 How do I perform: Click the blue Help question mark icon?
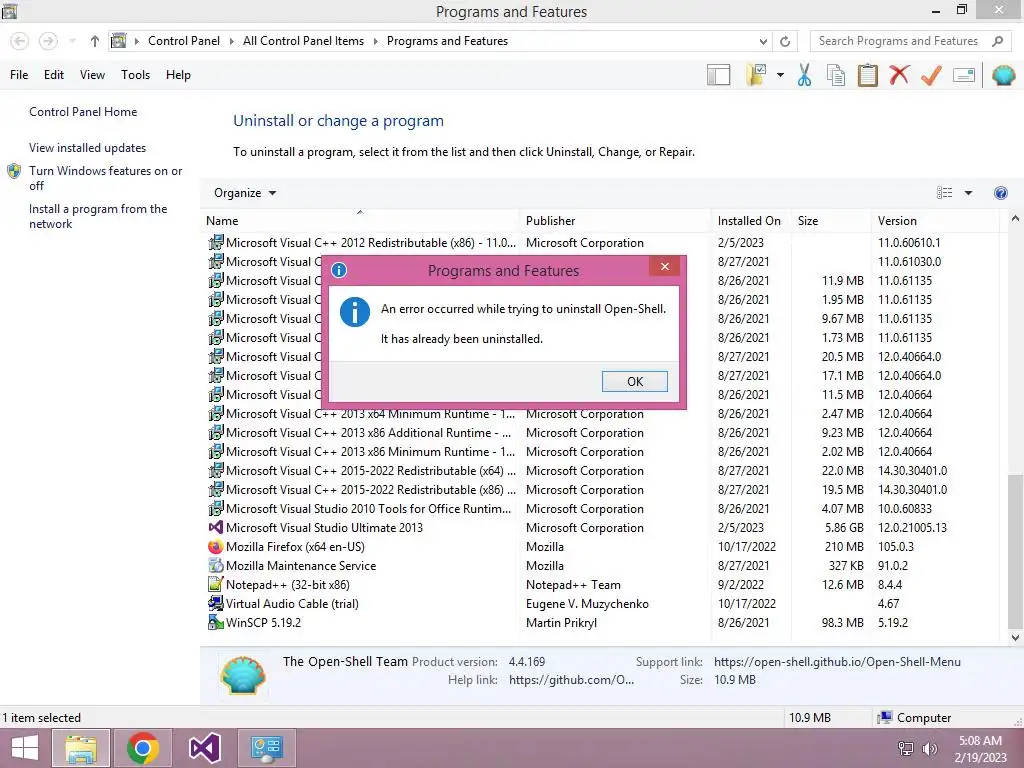1000,193
